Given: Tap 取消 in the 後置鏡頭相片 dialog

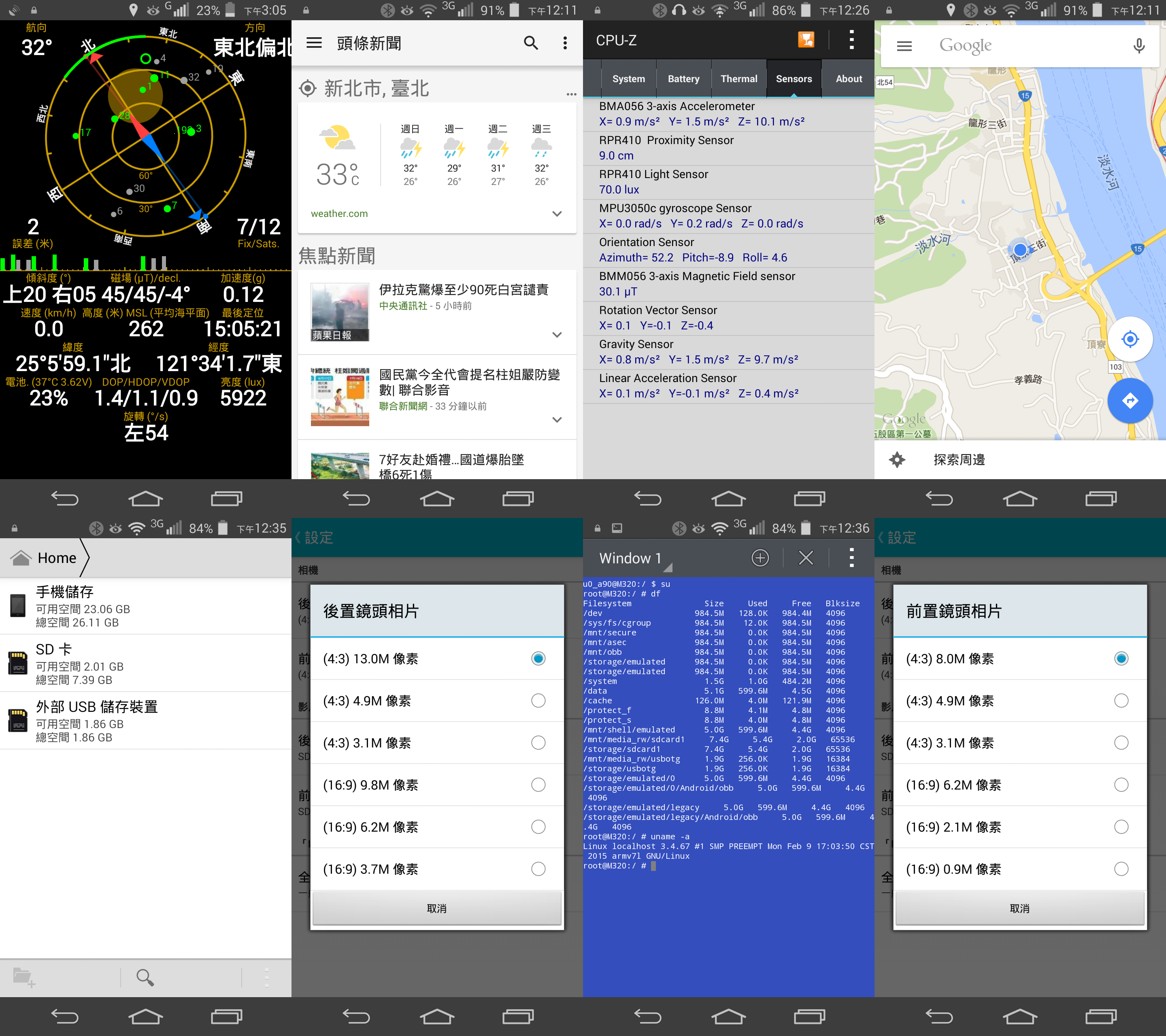Looking at the screenshot, I should [x=437, y=908].
